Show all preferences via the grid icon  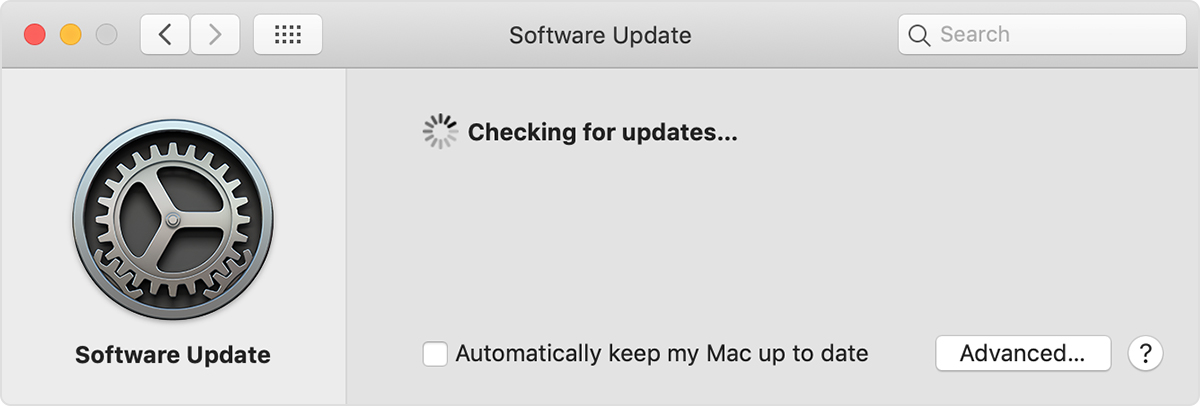(x=288, y=35)
